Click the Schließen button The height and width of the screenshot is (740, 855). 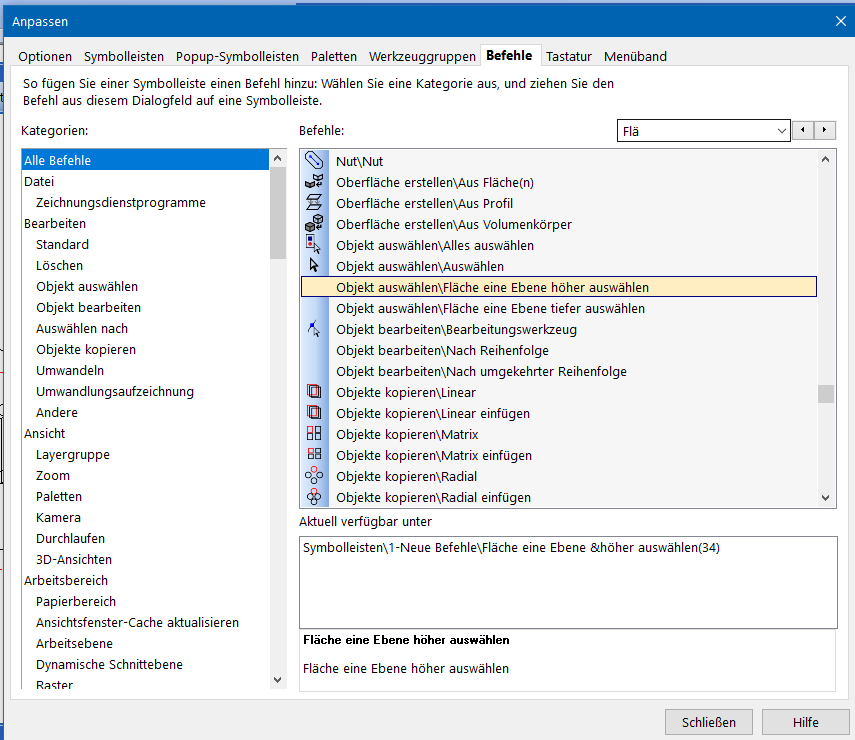(x=708, y=722)
